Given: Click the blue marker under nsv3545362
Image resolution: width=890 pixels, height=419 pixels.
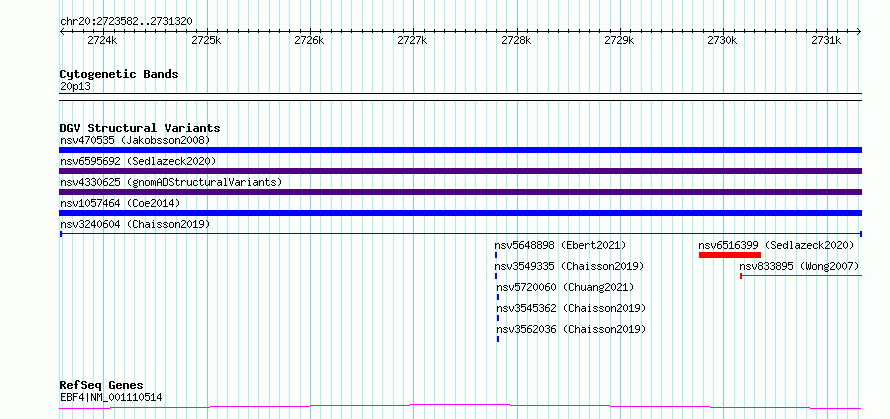Looking at the screenshot, I should click(x=498, y=318).
